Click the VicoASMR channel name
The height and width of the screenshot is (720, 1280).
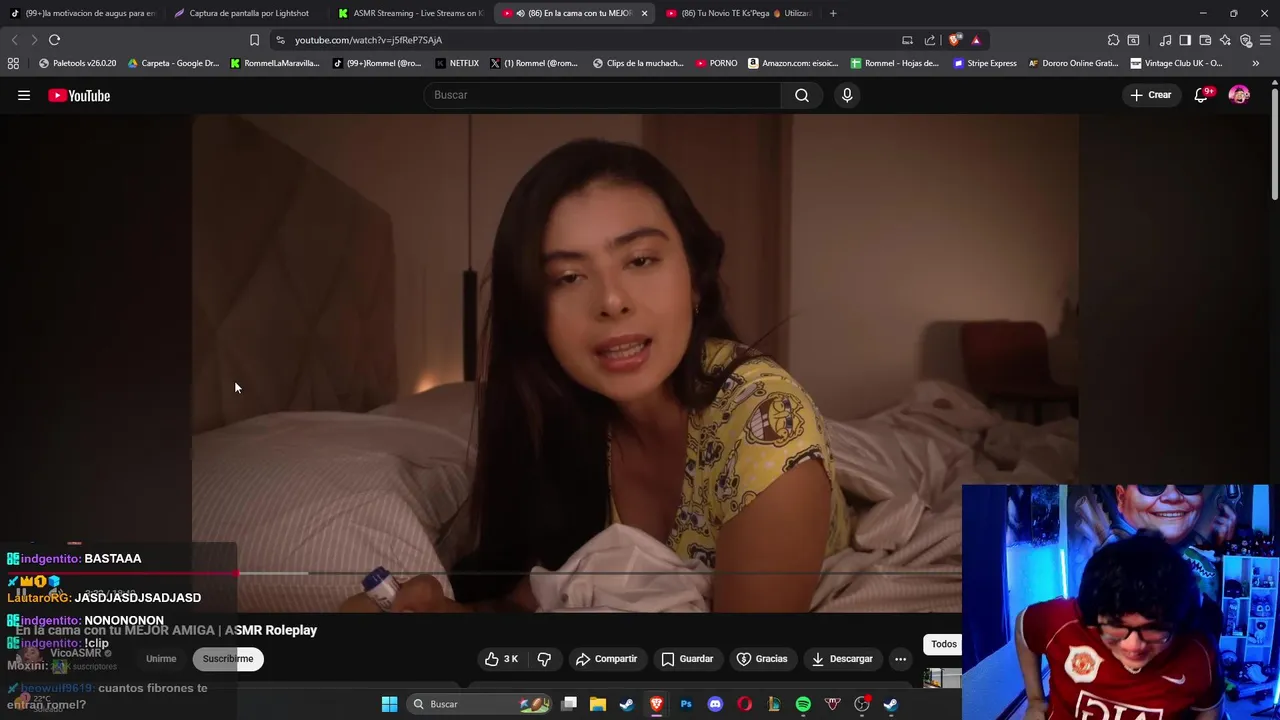click(76, 653)
